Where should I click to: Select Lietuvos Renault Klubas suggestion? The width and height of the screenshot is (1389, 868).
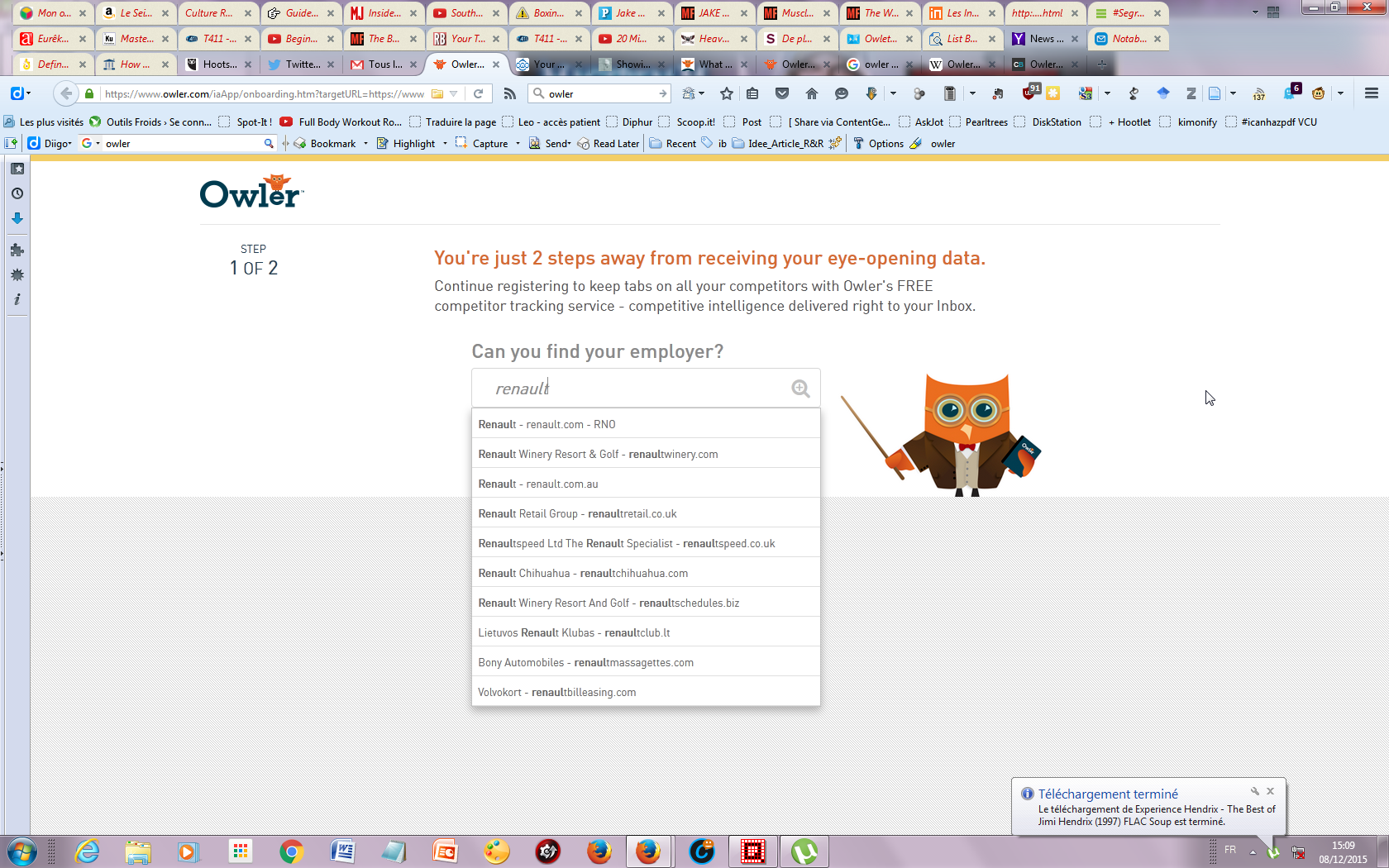[x=646, y=632]
